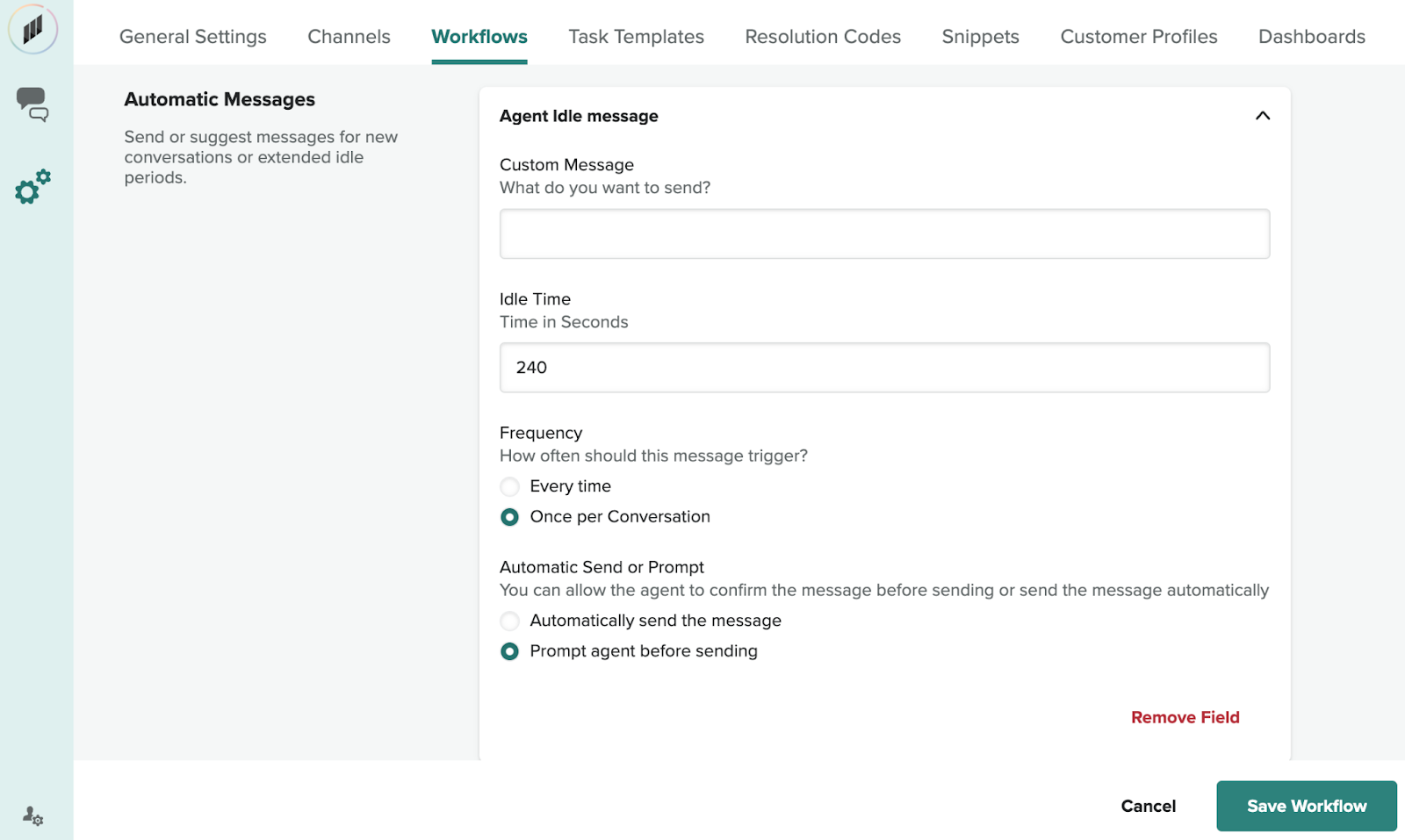
Task: Choose Prompt agent before sending
Action: point(509,651)
